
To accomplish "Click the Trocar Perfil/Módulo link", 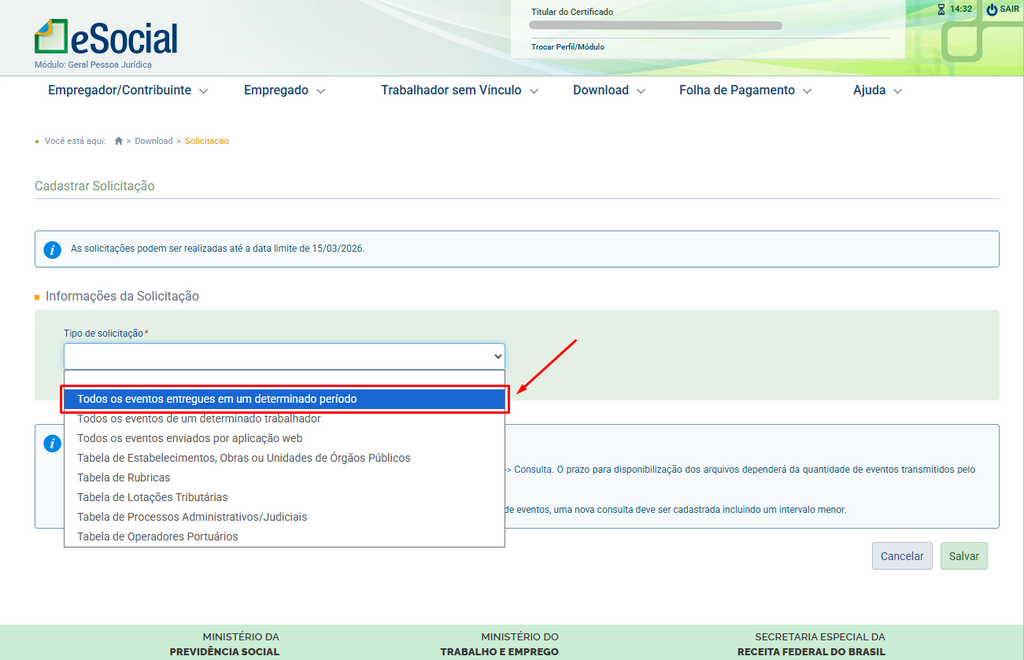I will 567,47.
